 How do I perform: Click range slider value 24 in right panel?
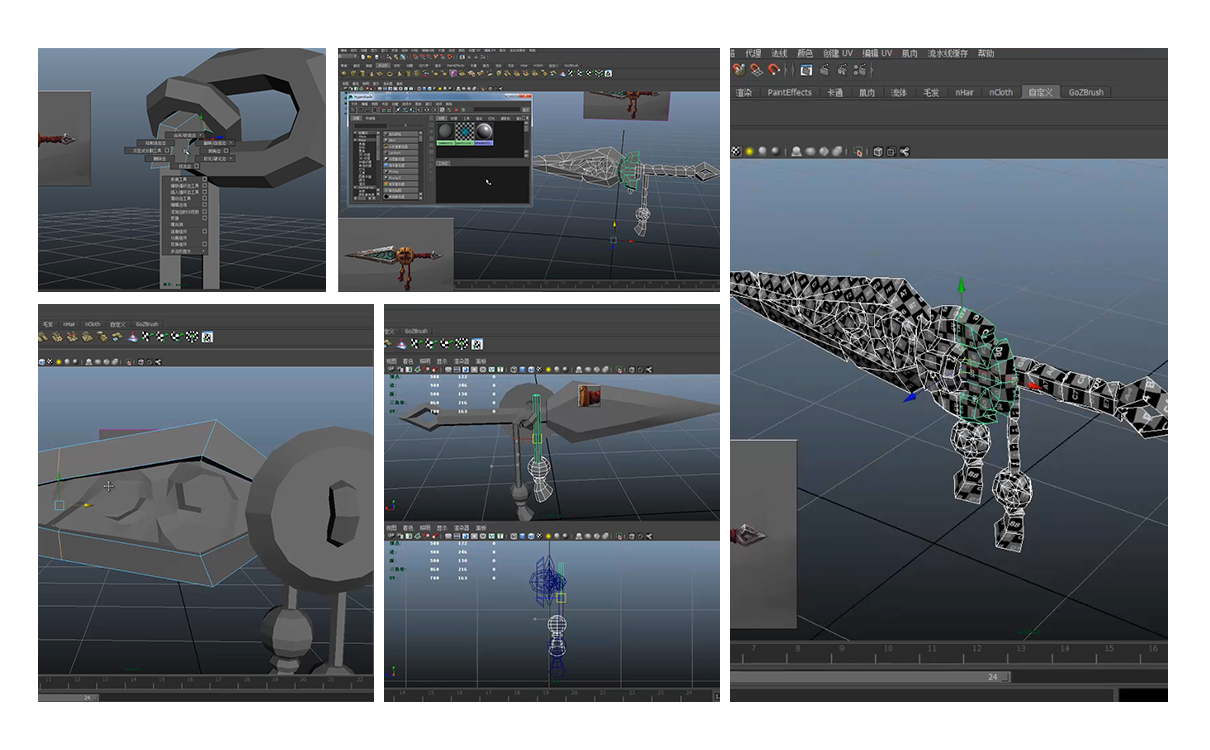[992, 677]
